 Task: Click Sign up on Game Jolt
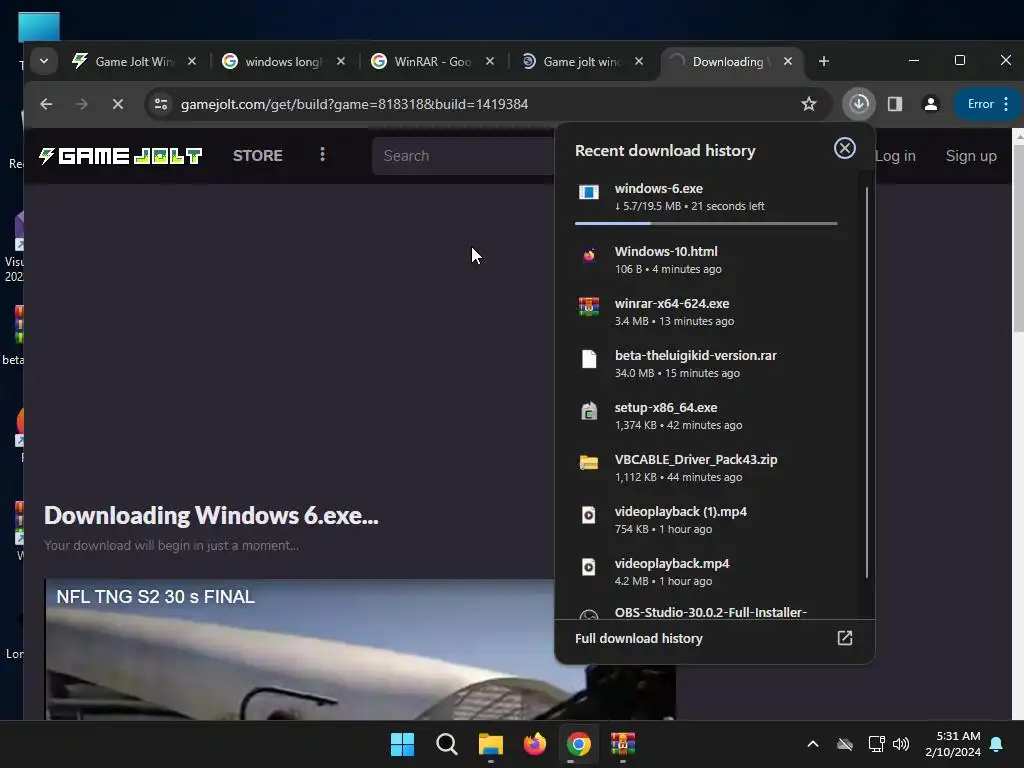coord(970,155)
